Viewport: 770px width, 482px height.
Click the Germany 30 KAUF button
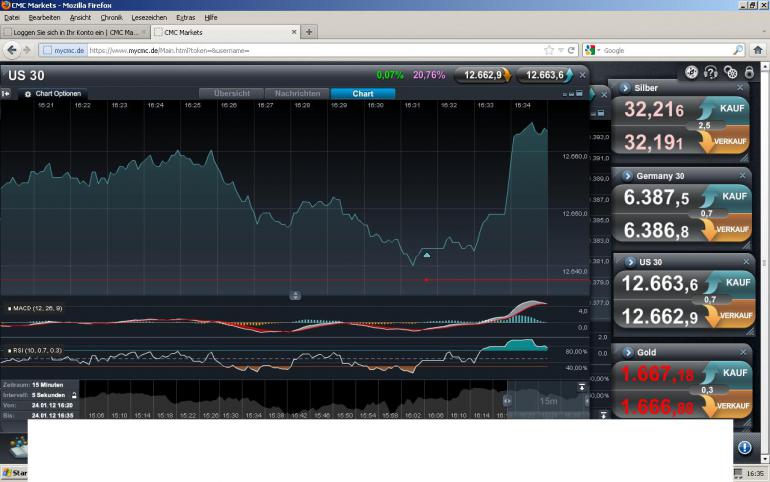tap(727, 196)
